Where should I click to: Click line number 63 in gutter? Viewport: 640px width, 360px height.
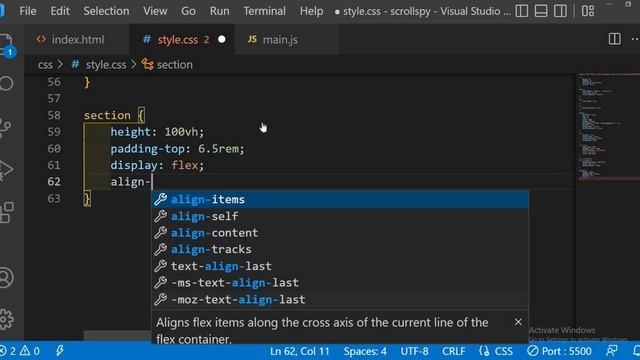54,198
